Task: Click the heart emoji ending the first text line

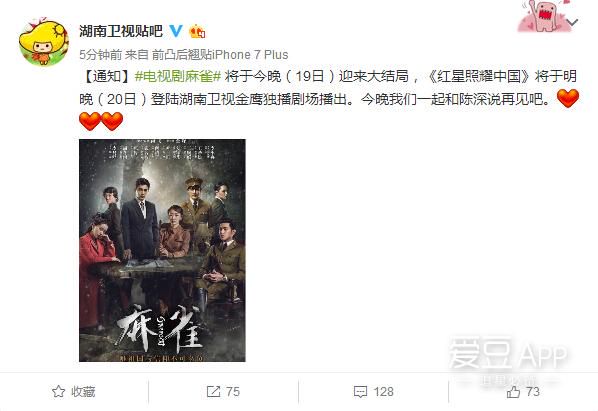Action: point(568,98)
